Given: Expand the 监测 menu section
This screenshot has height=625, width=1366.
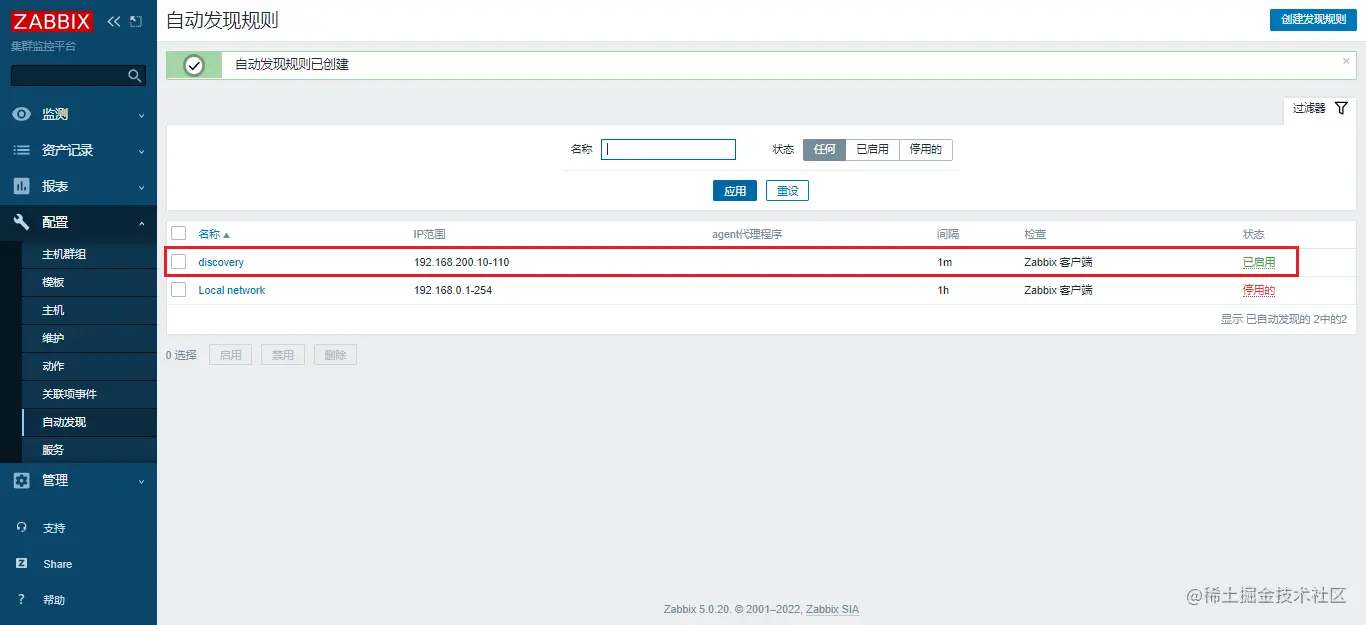Looking at the screenshot, I should [141, 115].
